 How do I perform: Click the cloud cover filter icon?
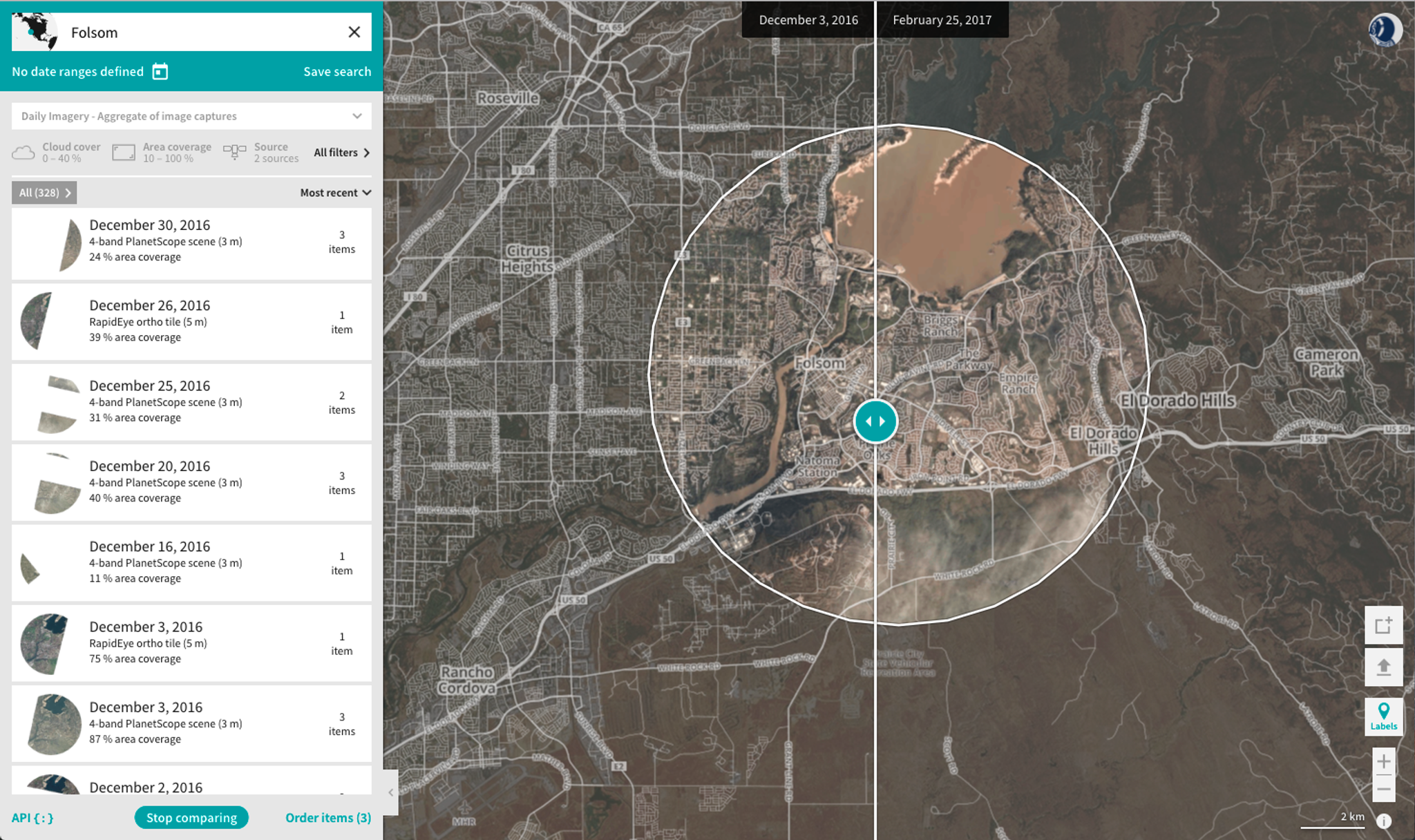[x=23, y=153]
